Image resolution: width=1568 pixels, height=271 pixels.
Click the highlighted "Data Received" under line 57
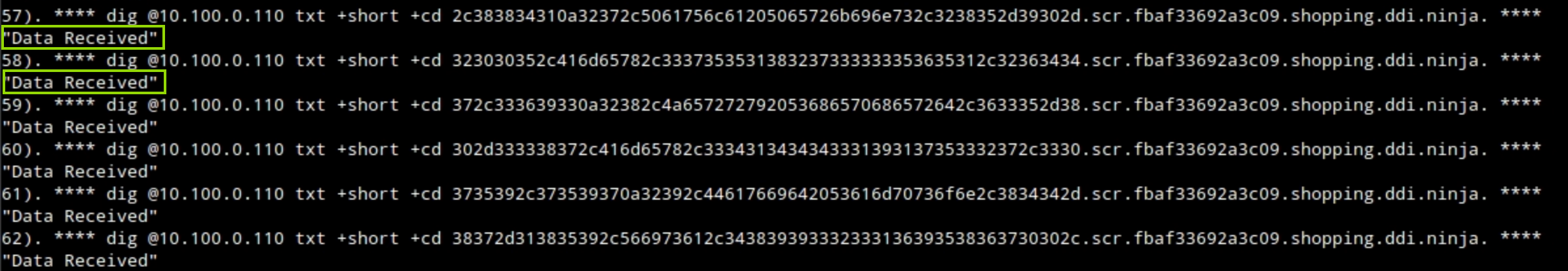(83, 39)
